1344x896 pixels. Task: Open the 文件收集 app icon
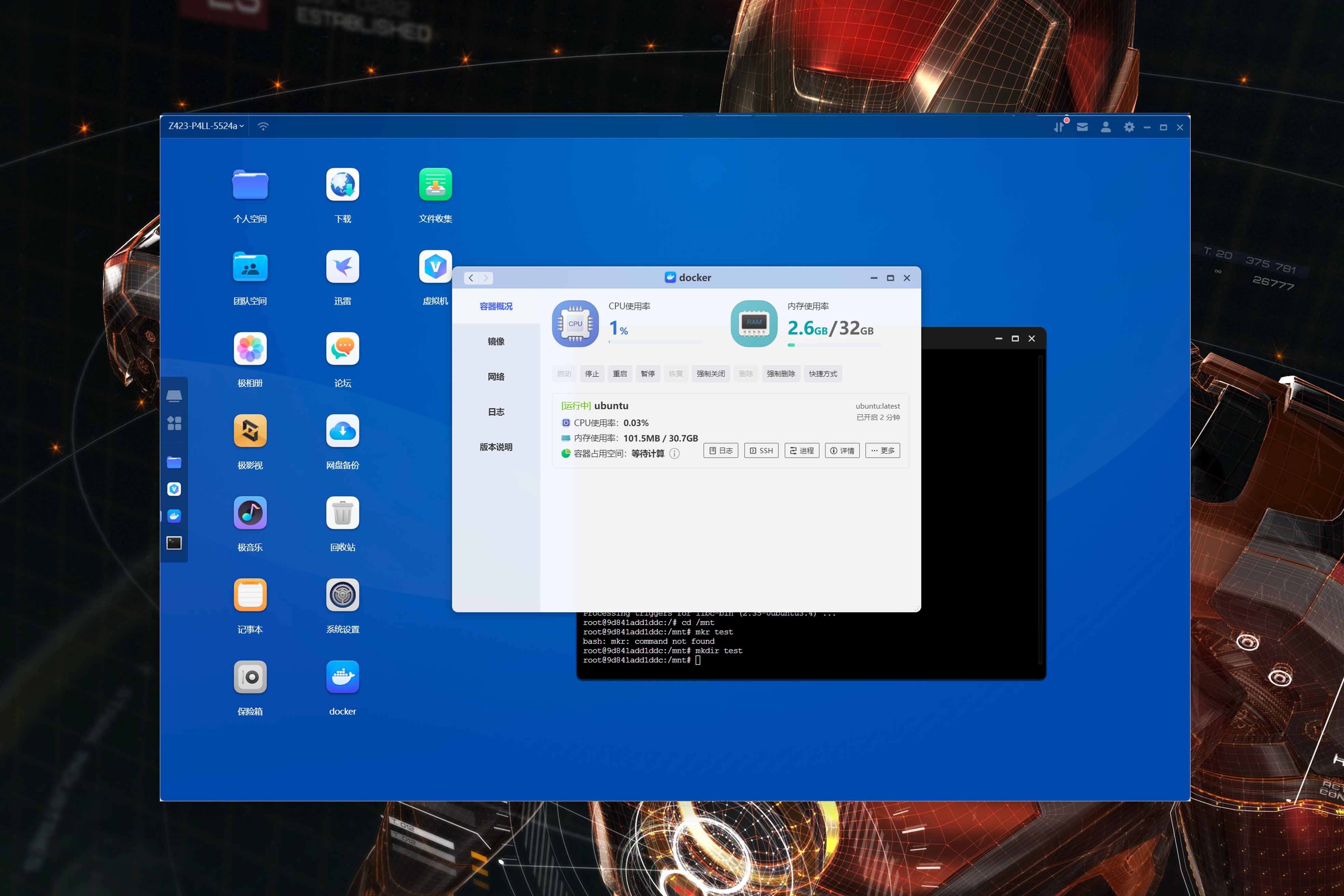click(435, 185)
